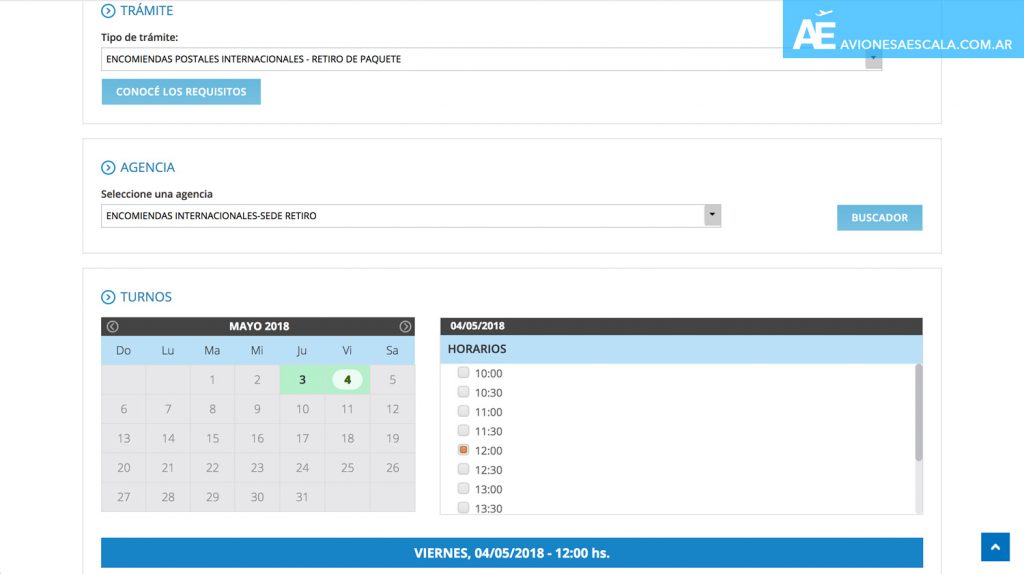The image size is (1024, 574).
Task: Go to previous month in calendar
Action: coord(113,326)
